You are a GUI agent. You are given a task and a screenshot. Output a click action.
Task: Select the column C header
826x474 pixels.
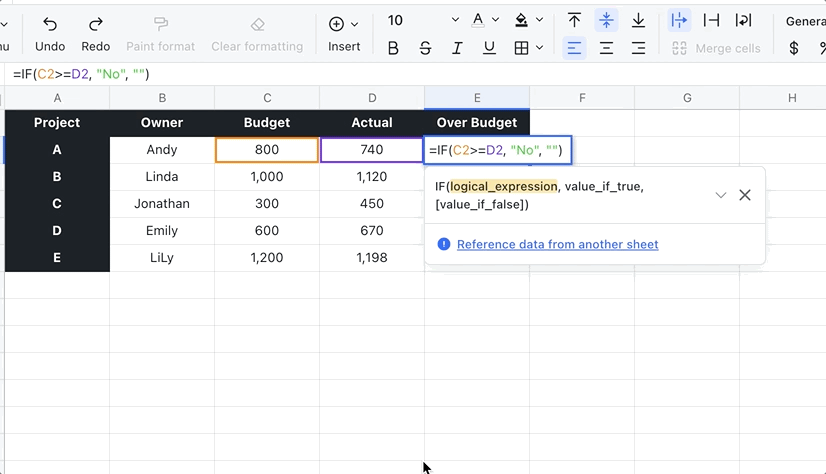pos(267,97)
